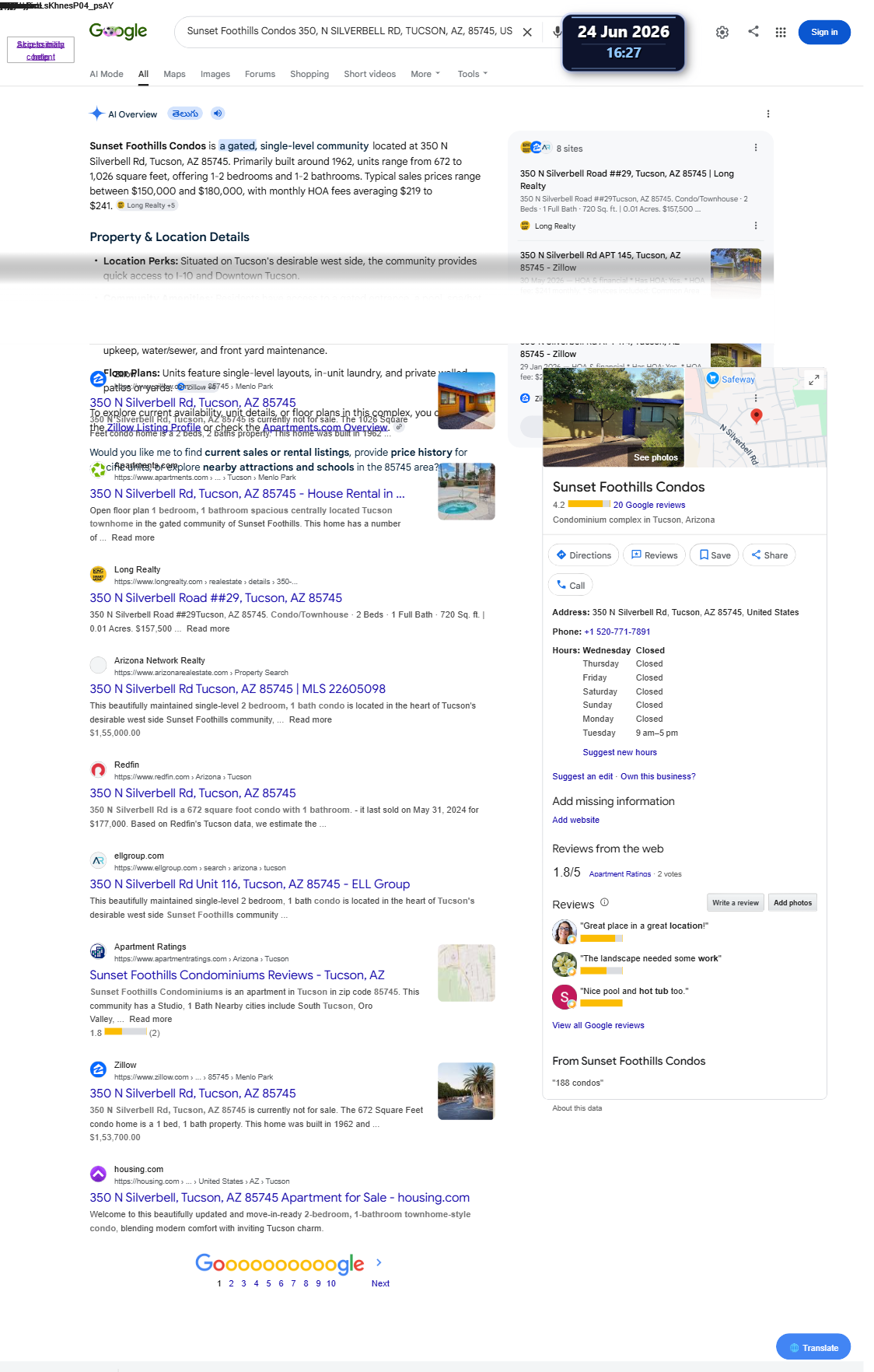Screen dimensions: 874x1372
Task: Open the Short videos tab
Action: point(370,74)
